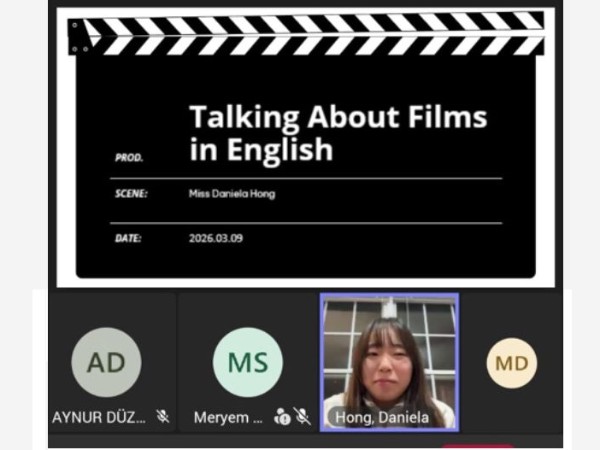Click the "AYNUR DÜZ..." participant name
600x450 pixels.
coord(100,417)
